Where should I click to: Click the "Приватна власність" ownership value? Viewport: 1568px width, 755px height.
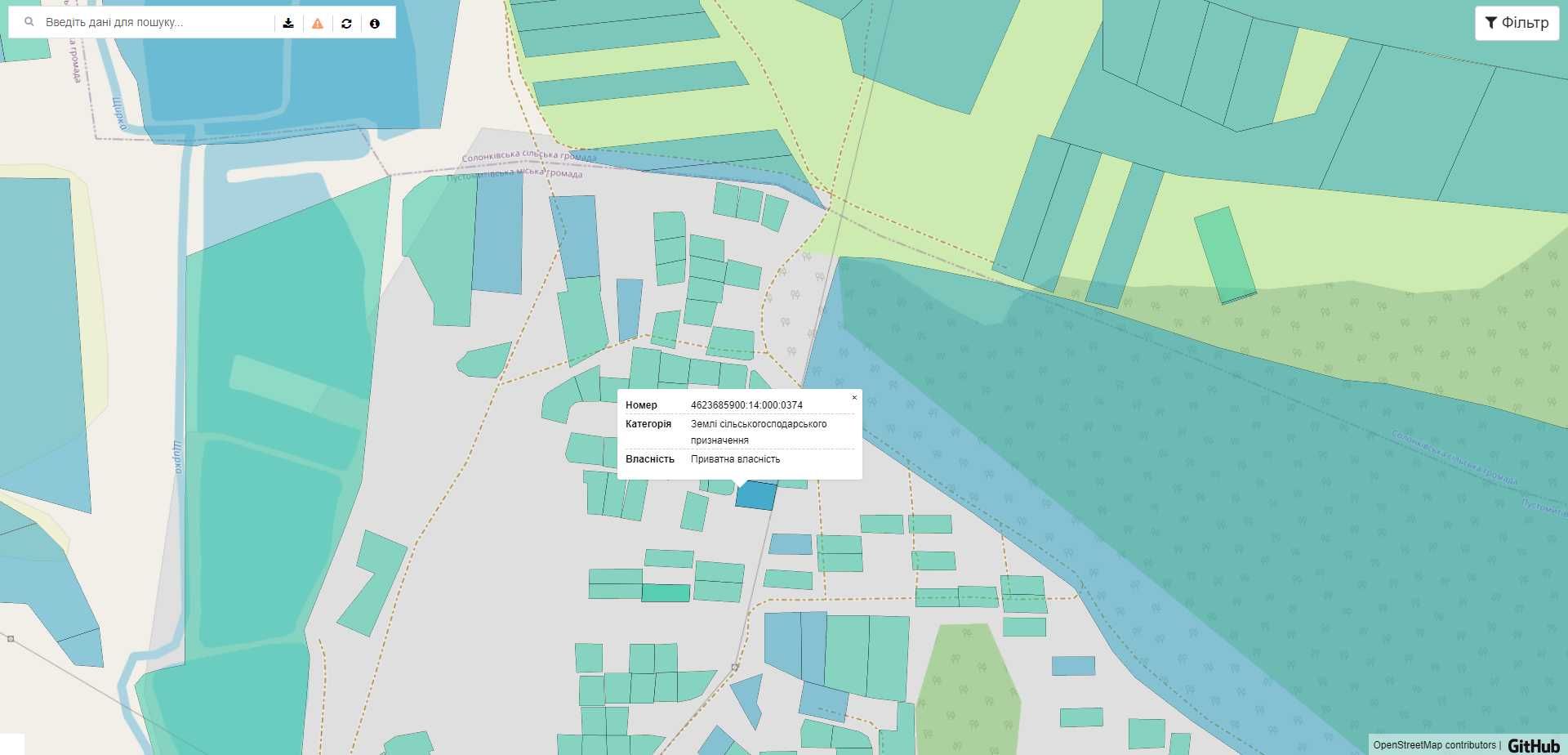pos(735,459)
